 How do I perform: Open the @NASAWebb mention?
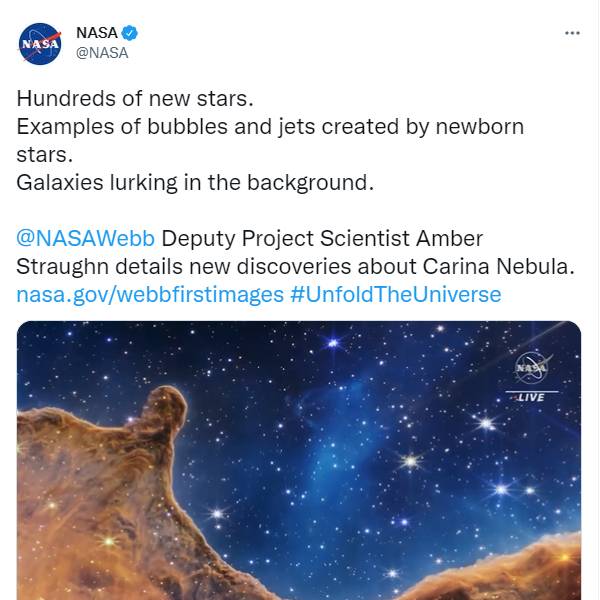[x=86, y=239]
